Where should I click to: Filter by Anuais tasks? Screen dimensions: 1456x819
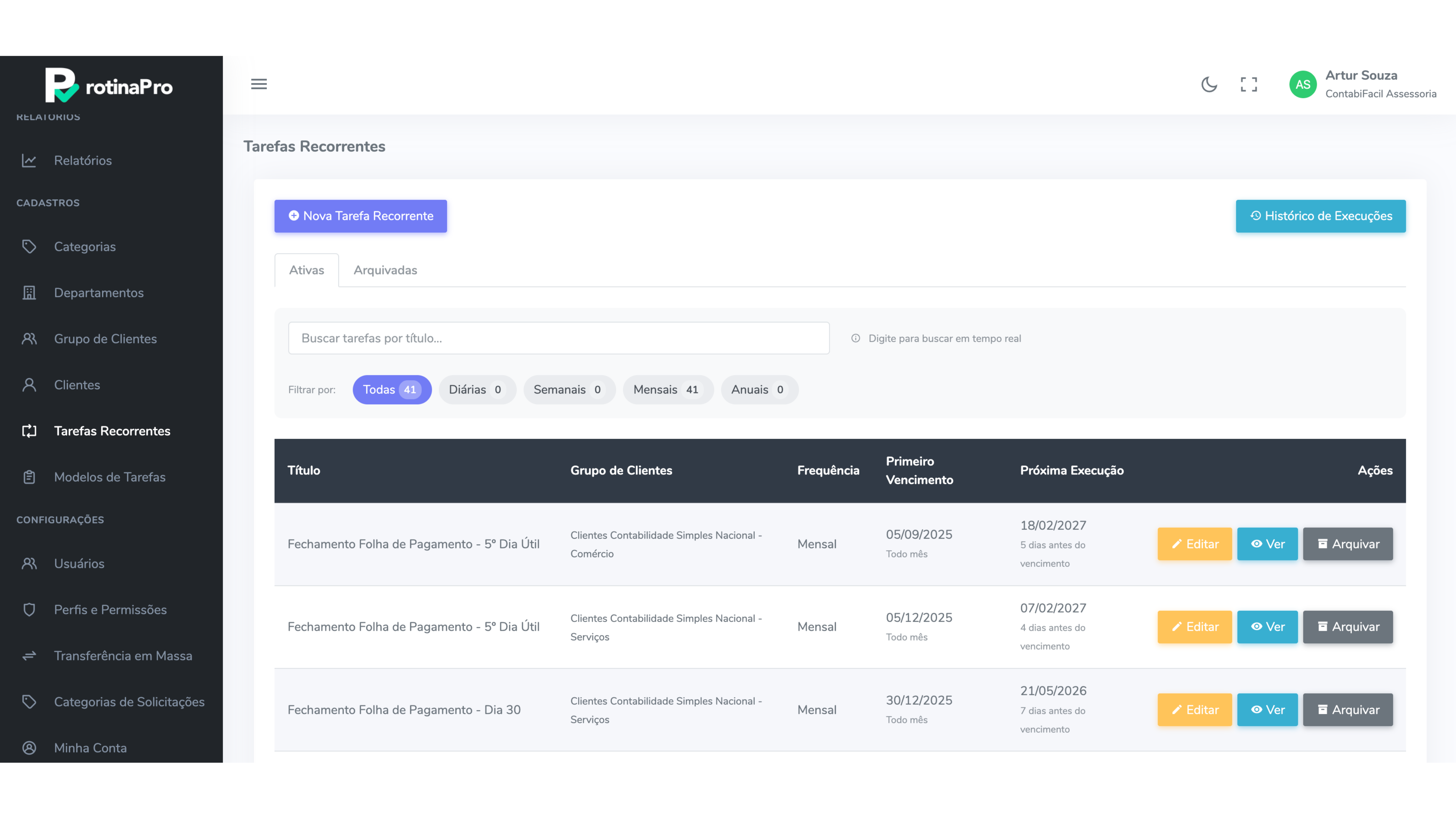(x=759, y=389)
